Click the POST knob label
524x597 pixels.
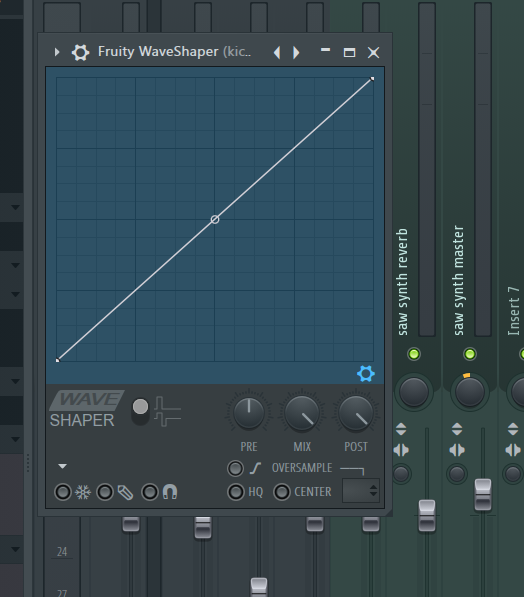356,447
